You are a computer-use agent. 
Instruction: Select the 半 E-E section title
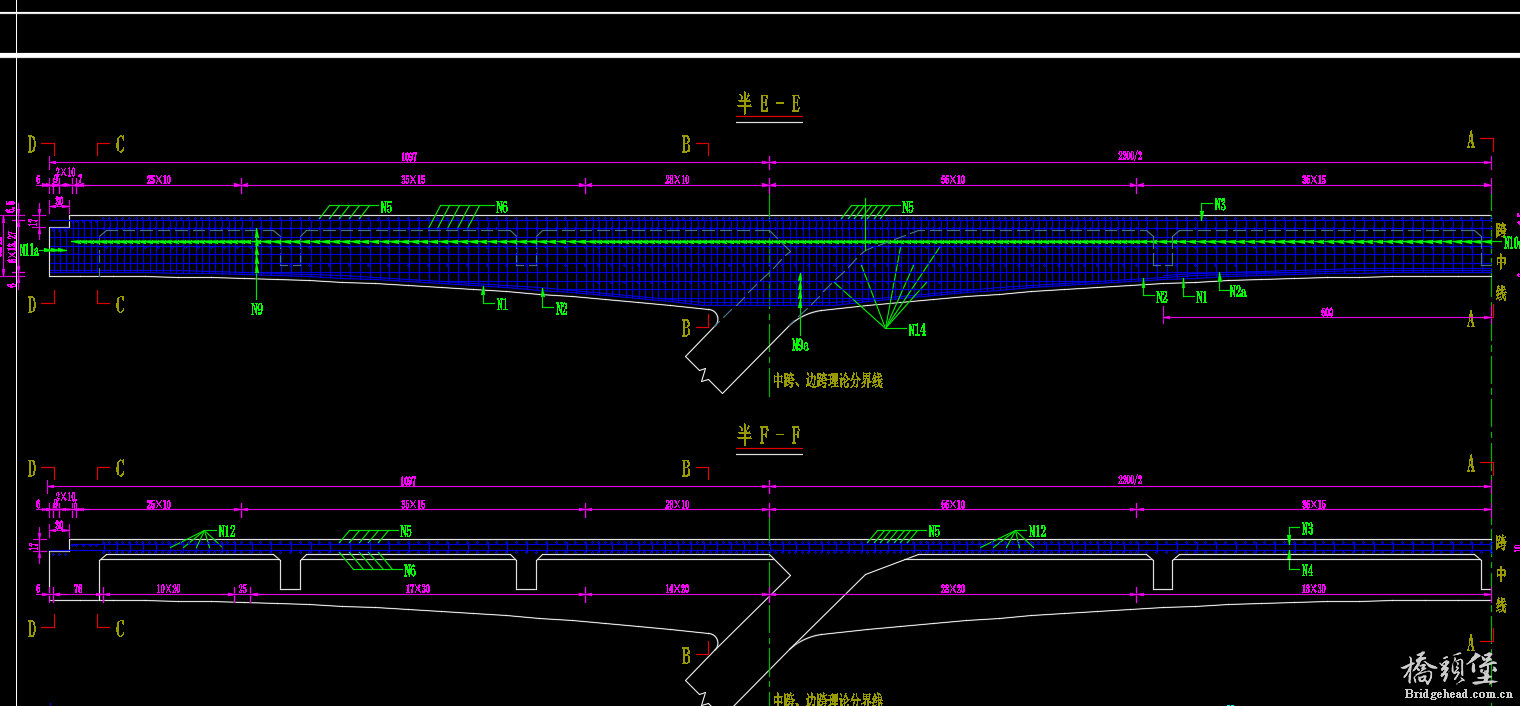769,104
